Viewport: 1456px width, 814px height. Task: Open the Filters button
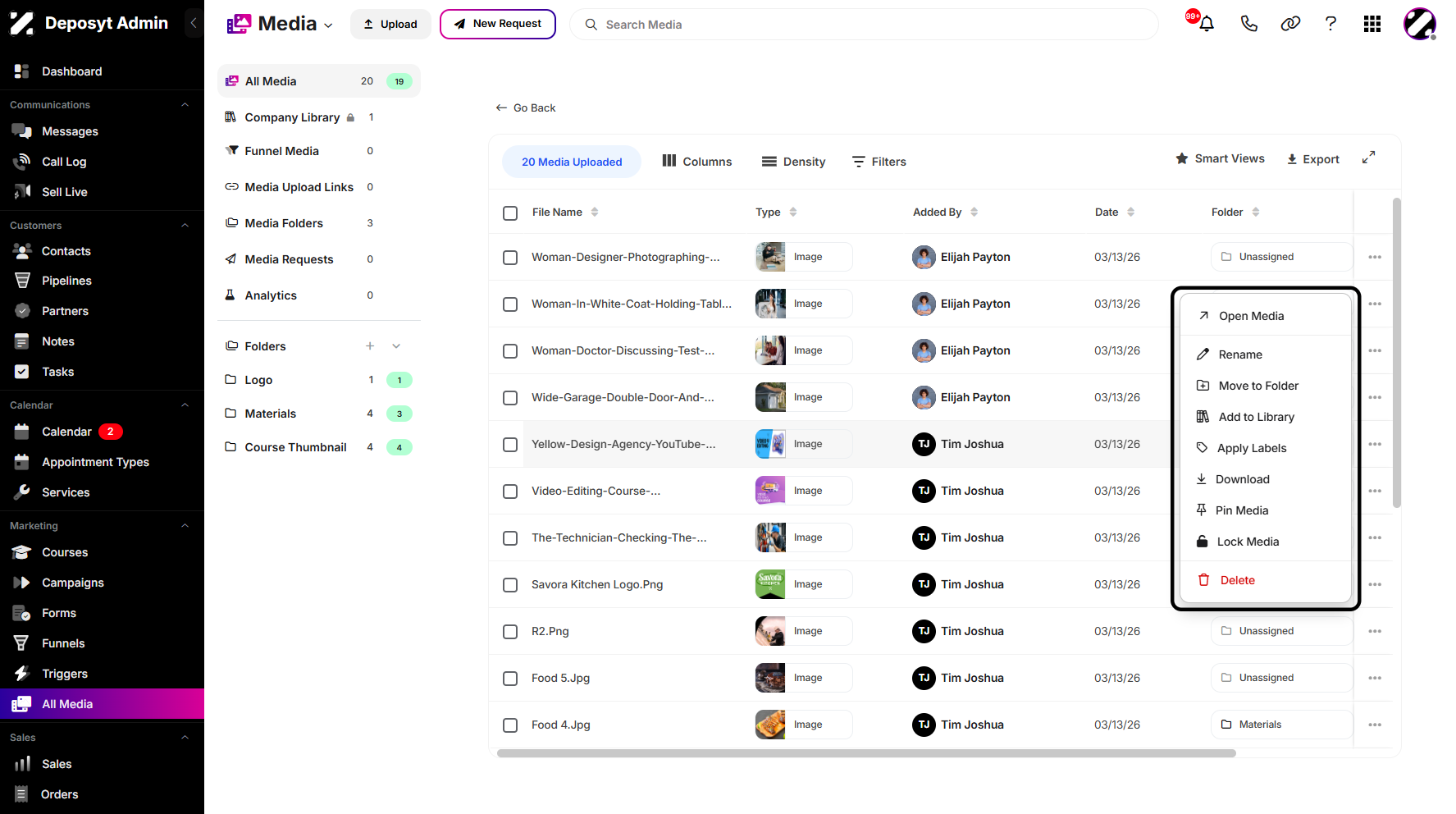(x=879, y=162)
